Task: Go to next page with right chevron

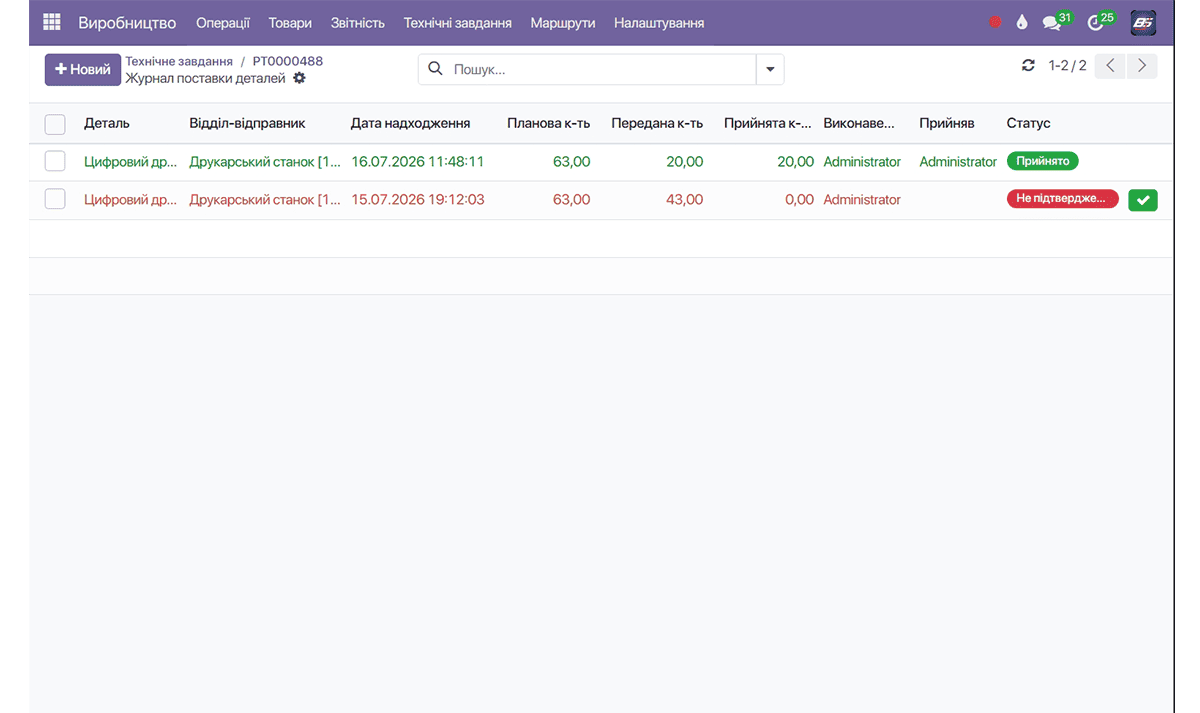Action: (1142, 66)
